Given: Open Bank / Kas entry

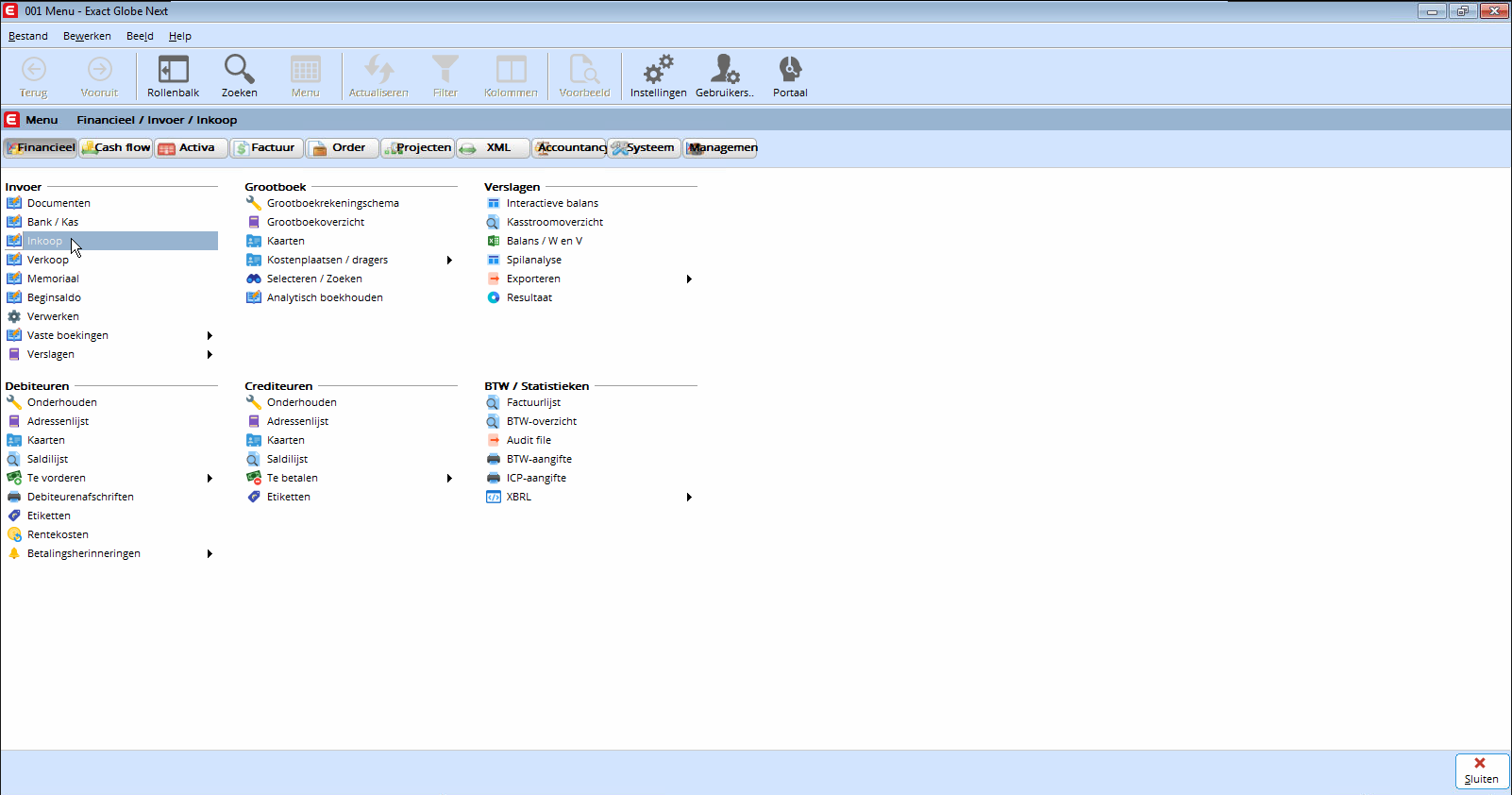Looking at the screenshot, I should click(53, 222).
